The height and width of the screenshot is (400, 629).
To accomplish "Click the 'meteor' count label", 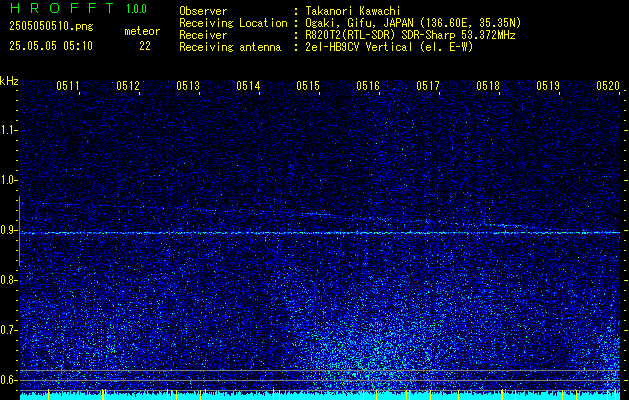I will tap(142, 31).
